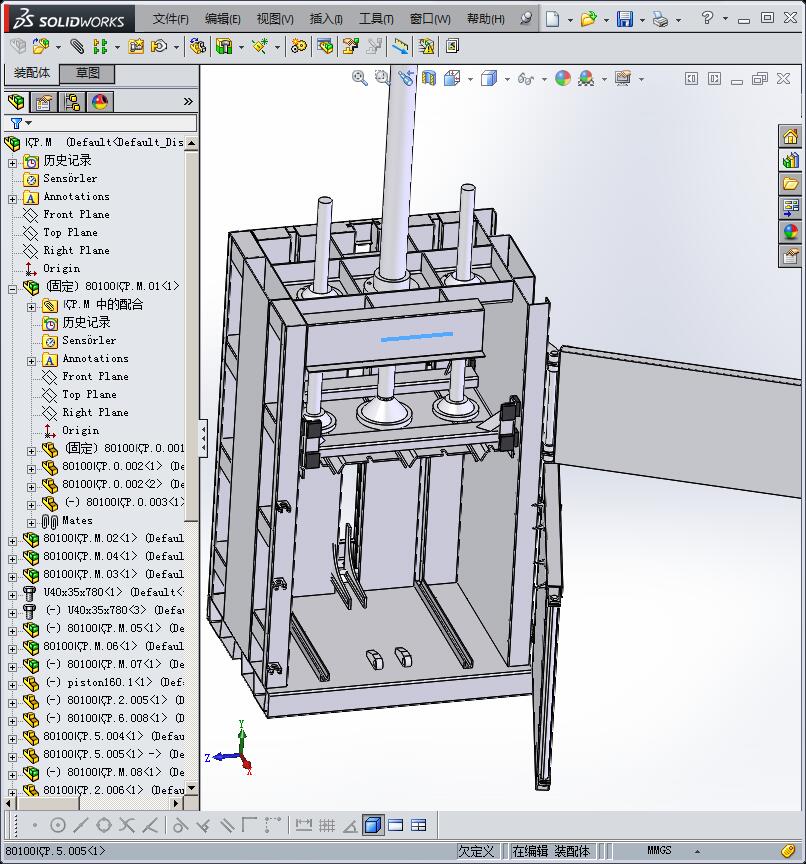Screen dimensions: 806x864
Task: Open the 视图(V) menu
Action: (275, 19)
